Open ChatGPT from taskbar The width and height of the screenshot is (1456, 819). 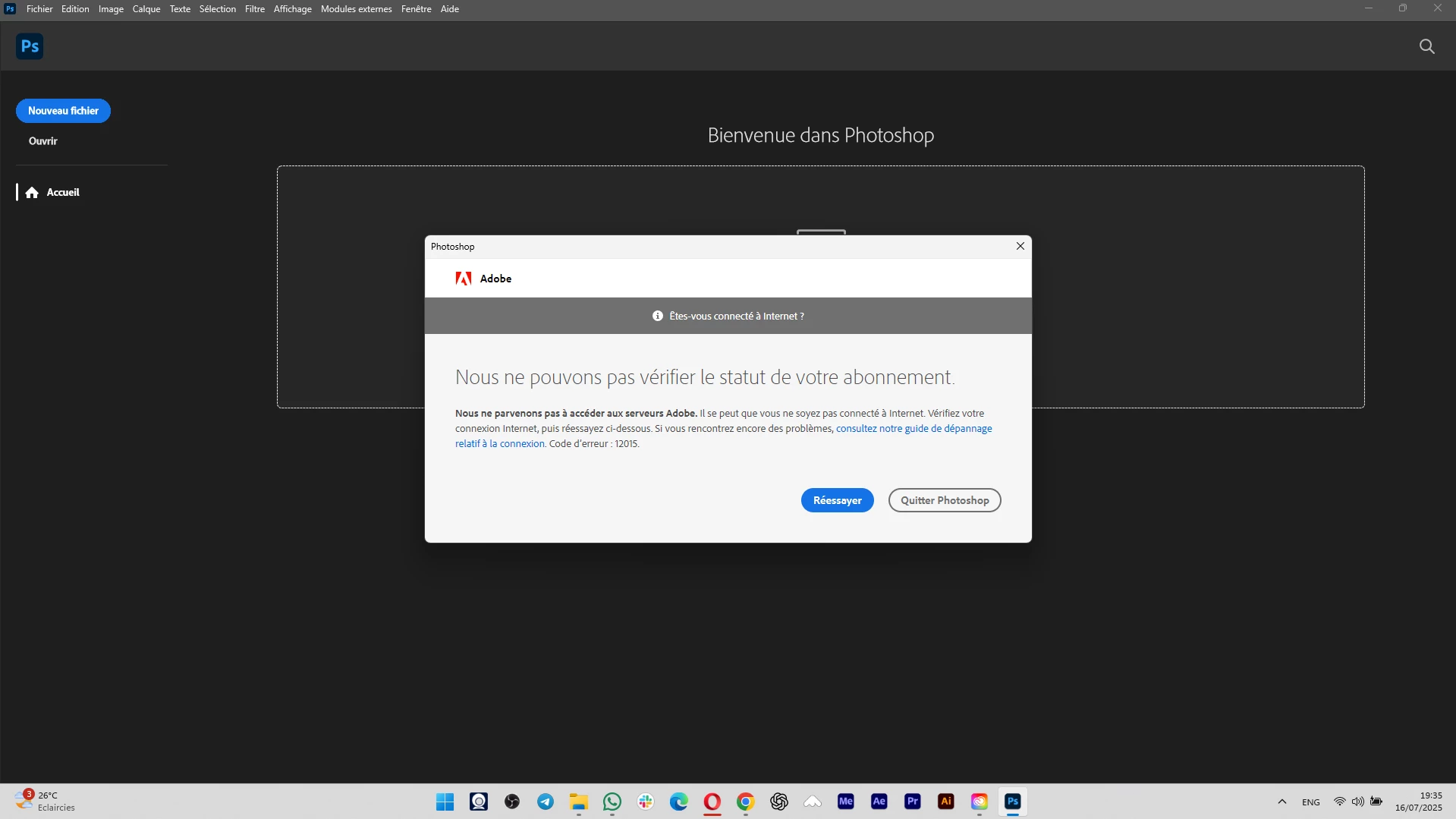pos(779,802)
